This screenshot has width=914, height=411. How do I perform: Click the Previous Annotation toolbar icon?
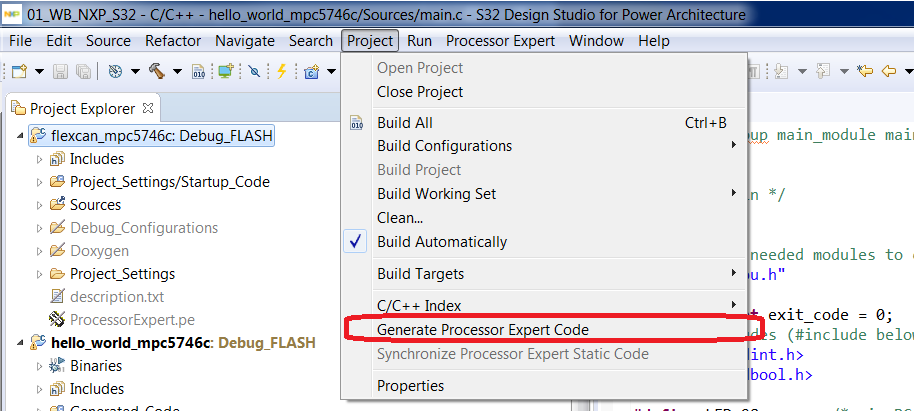[822, 71]
